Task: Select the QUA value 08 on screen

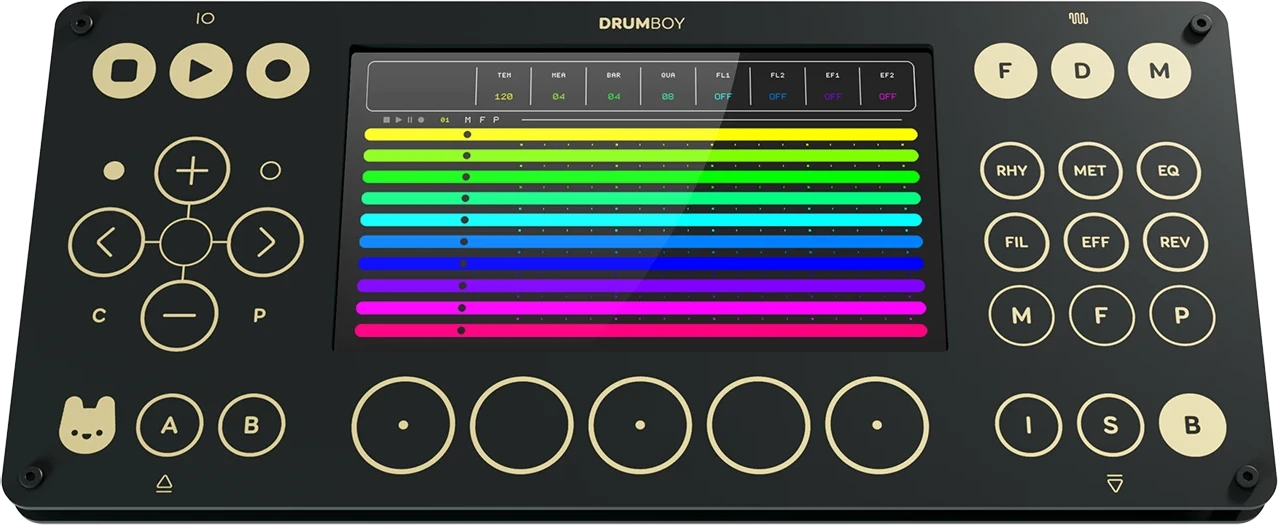Action: [x=668, y=97]
